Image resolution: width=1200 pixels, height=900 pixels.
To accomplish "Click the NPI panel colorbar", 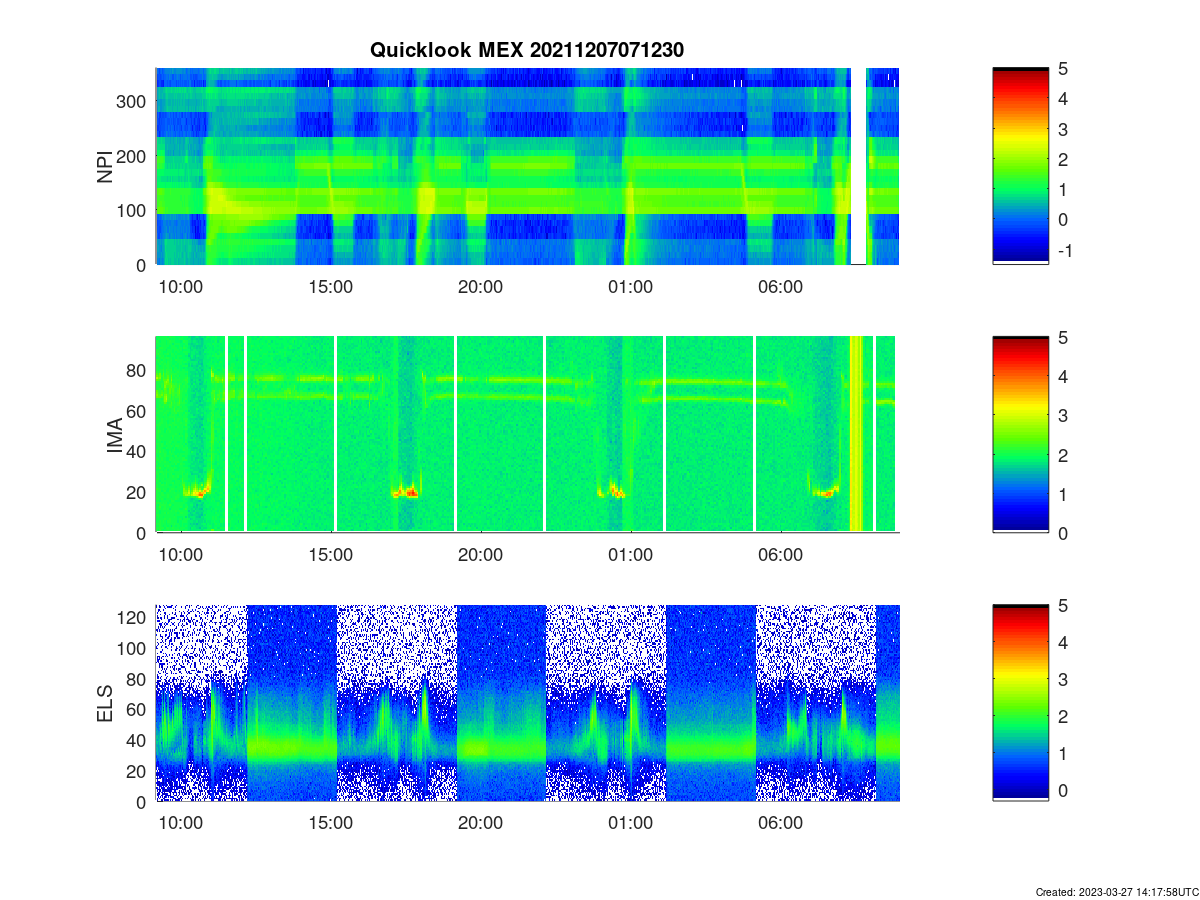I will (x=1020, y=166).
